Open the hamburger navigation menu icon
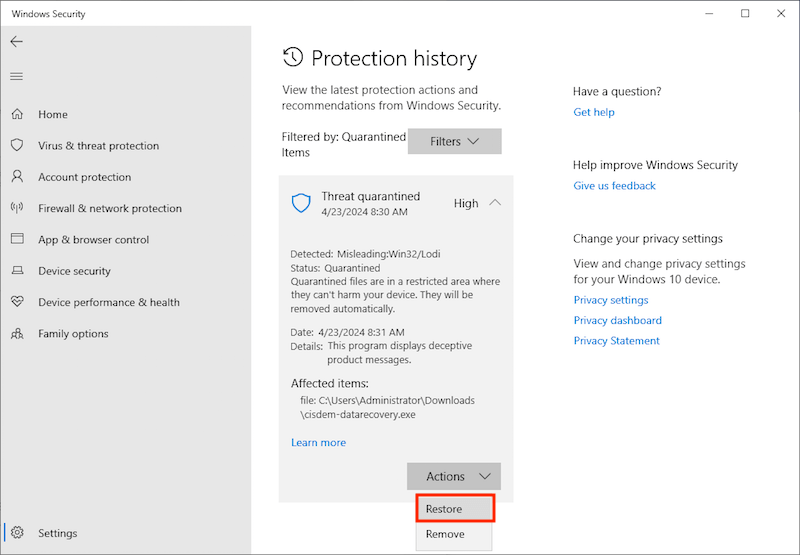This screenshot has width=800, height=555. [x=16, y=77]
